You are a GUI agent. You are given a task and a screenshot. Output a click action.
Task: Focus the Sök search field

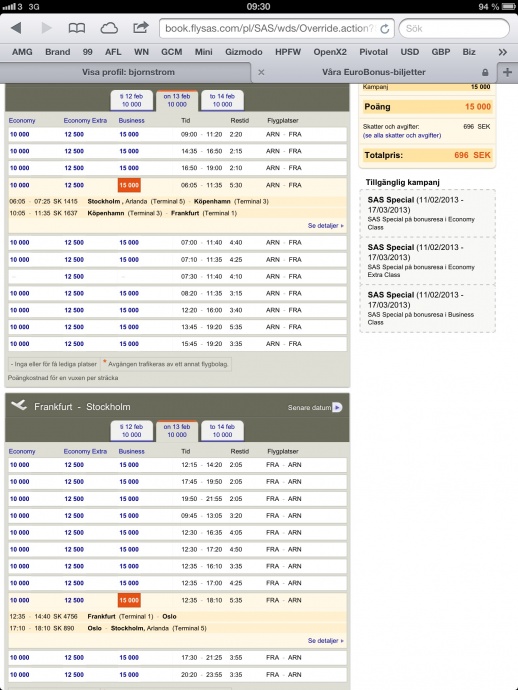click(x=454, y=29)
